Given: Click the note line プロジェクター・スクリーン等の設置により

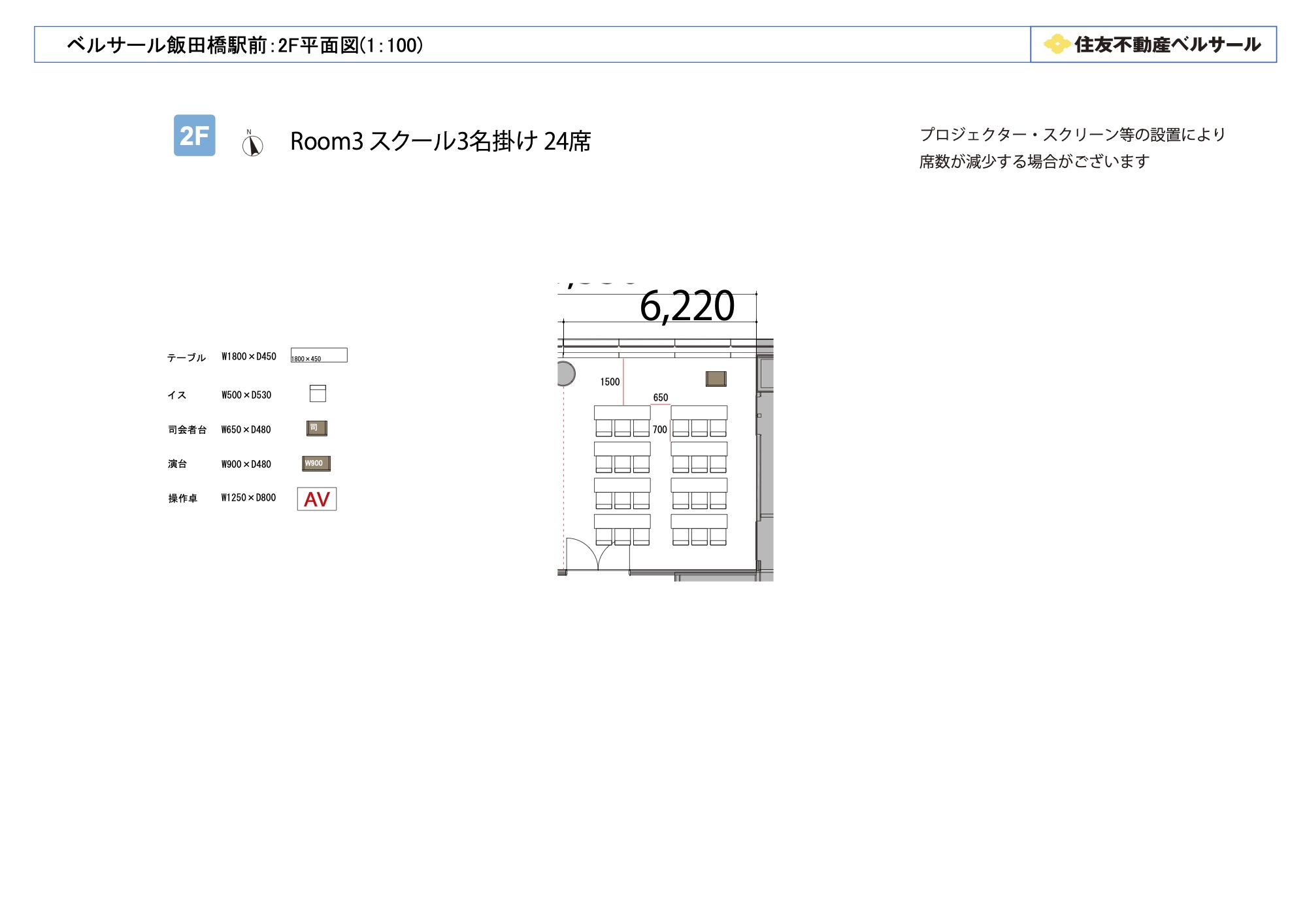Looking at the screenshot, I should (x=1072, y=135).
